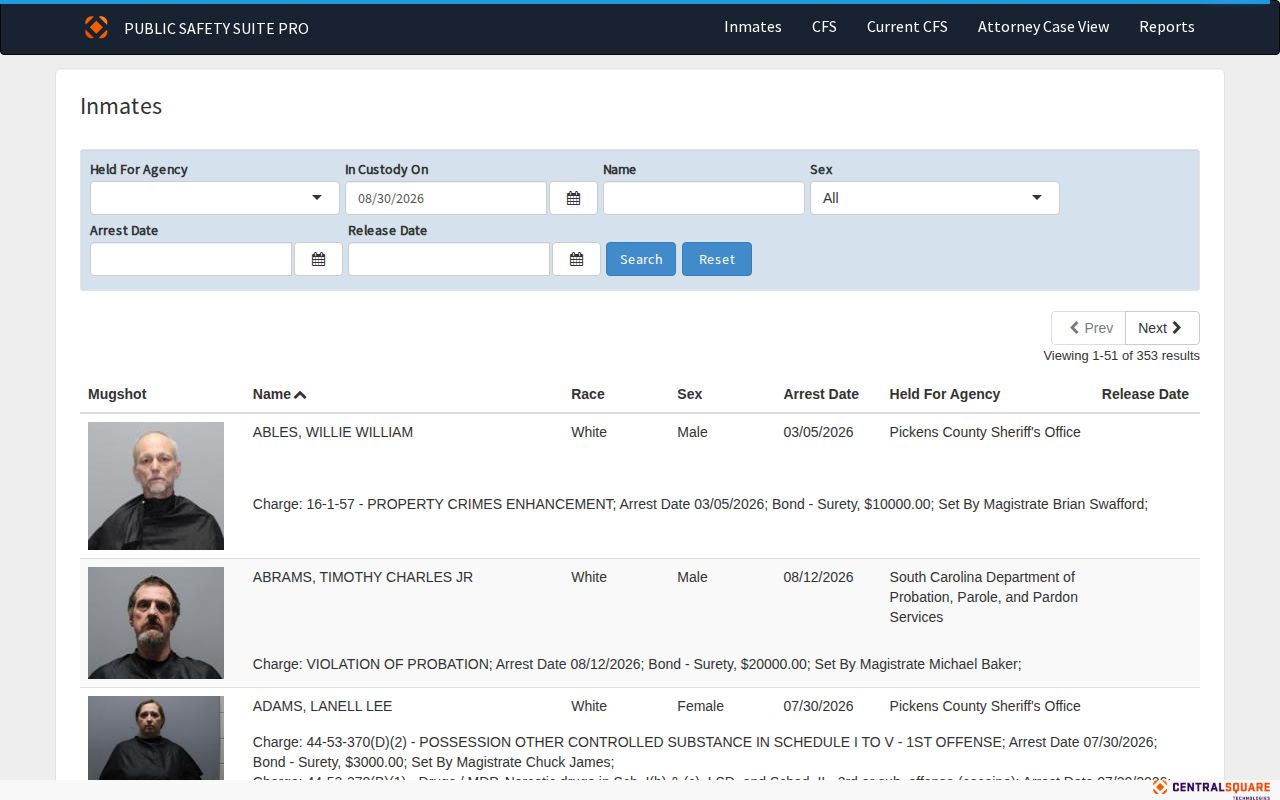This screenshot has width=1280, height=800.
Task: Reset the inmate search filters
Action: (717, 259)
